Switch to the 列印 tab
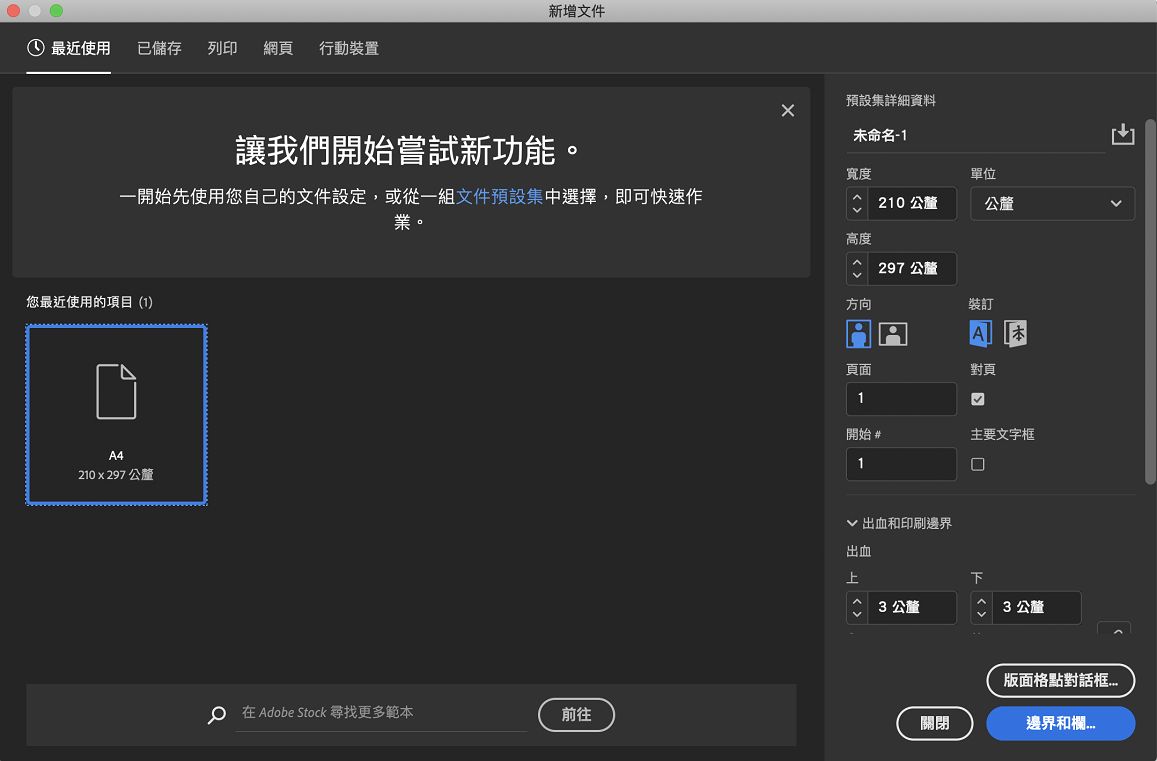 (x=222, y=48)
